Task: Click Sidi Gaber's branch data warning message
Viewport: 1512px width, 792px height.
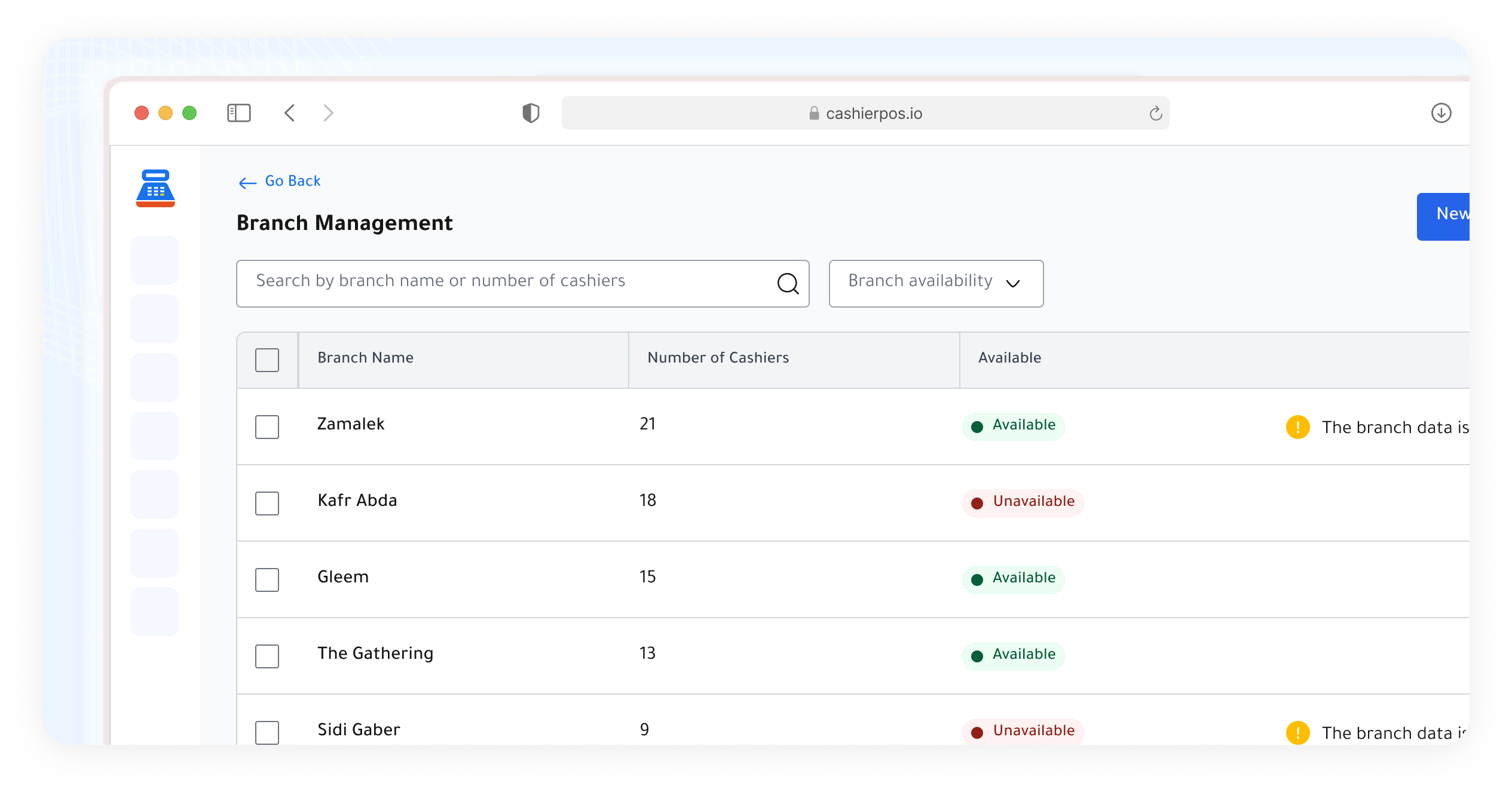Action: pyautogui.click(x=1394, y=733)
